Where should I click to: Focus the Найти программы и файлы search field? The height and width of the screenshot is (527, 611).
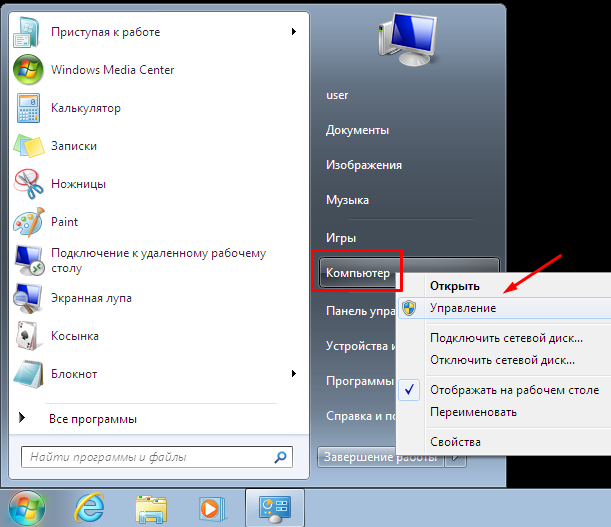click(157, 457)
